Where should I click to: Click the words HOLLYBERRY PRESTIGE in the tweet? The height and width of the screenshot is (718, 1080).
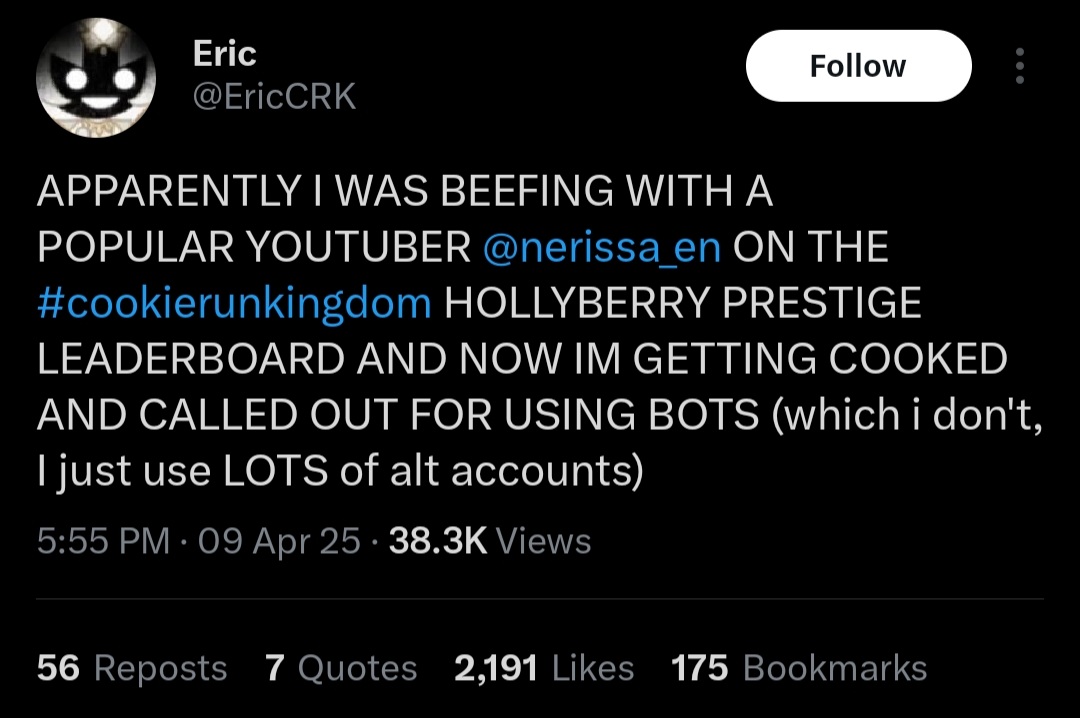tap(682, 303)
